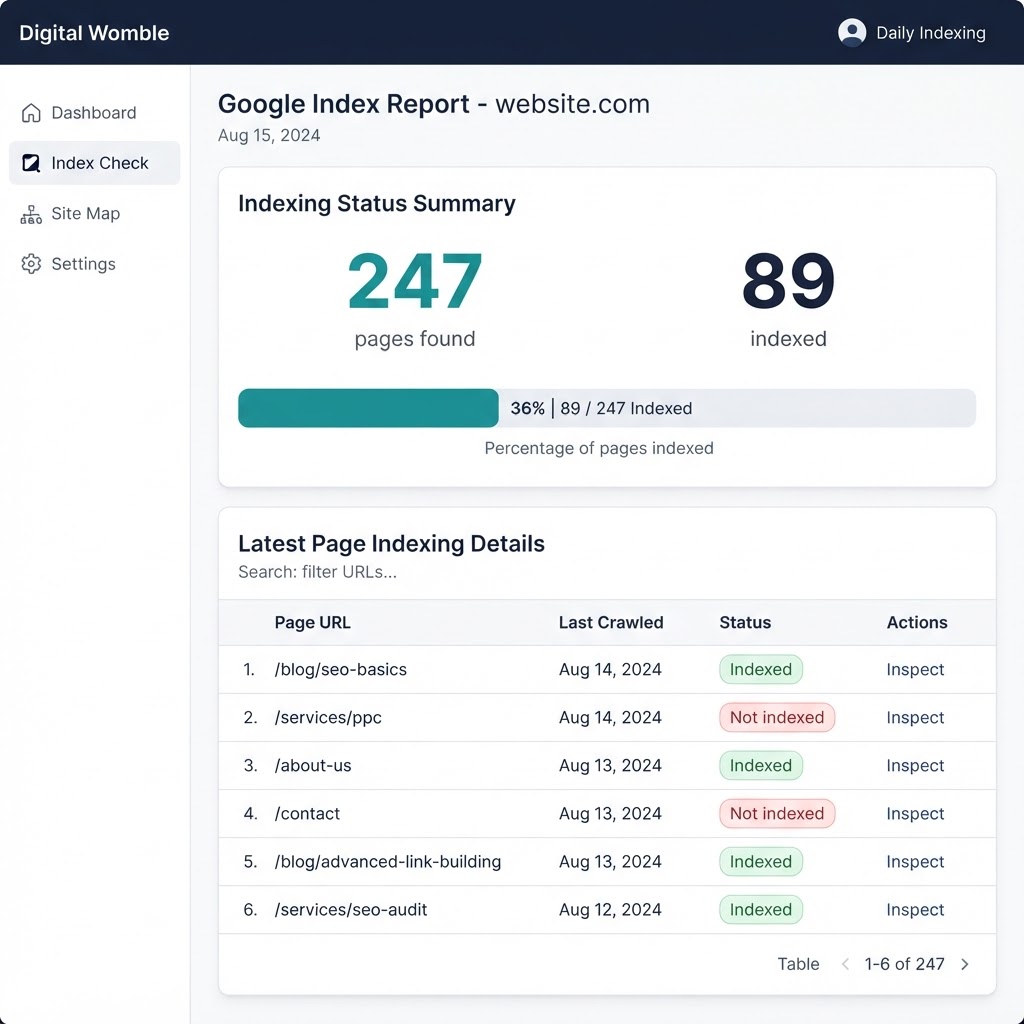Click the Status column header
1024x1024 pixels.
click(745, 622)
